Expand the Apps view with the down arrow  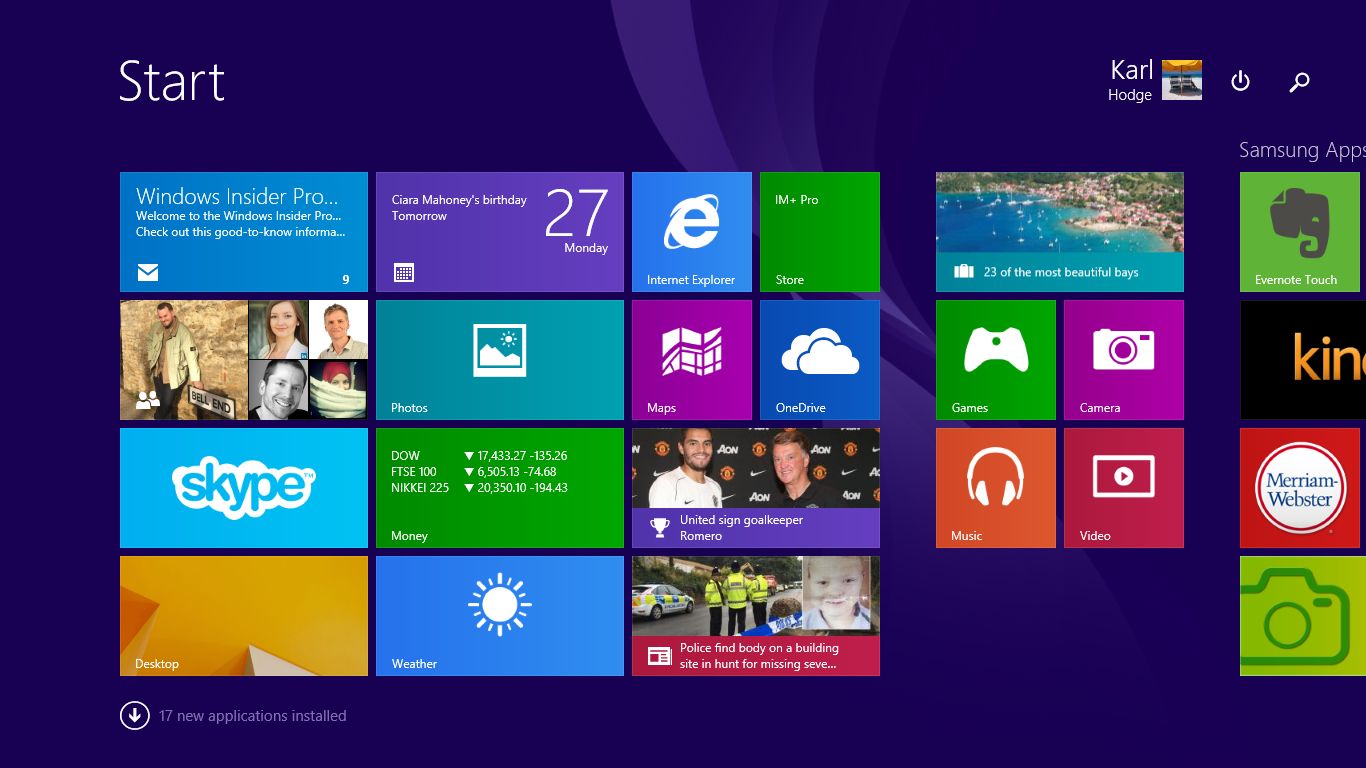coord(134,715)
